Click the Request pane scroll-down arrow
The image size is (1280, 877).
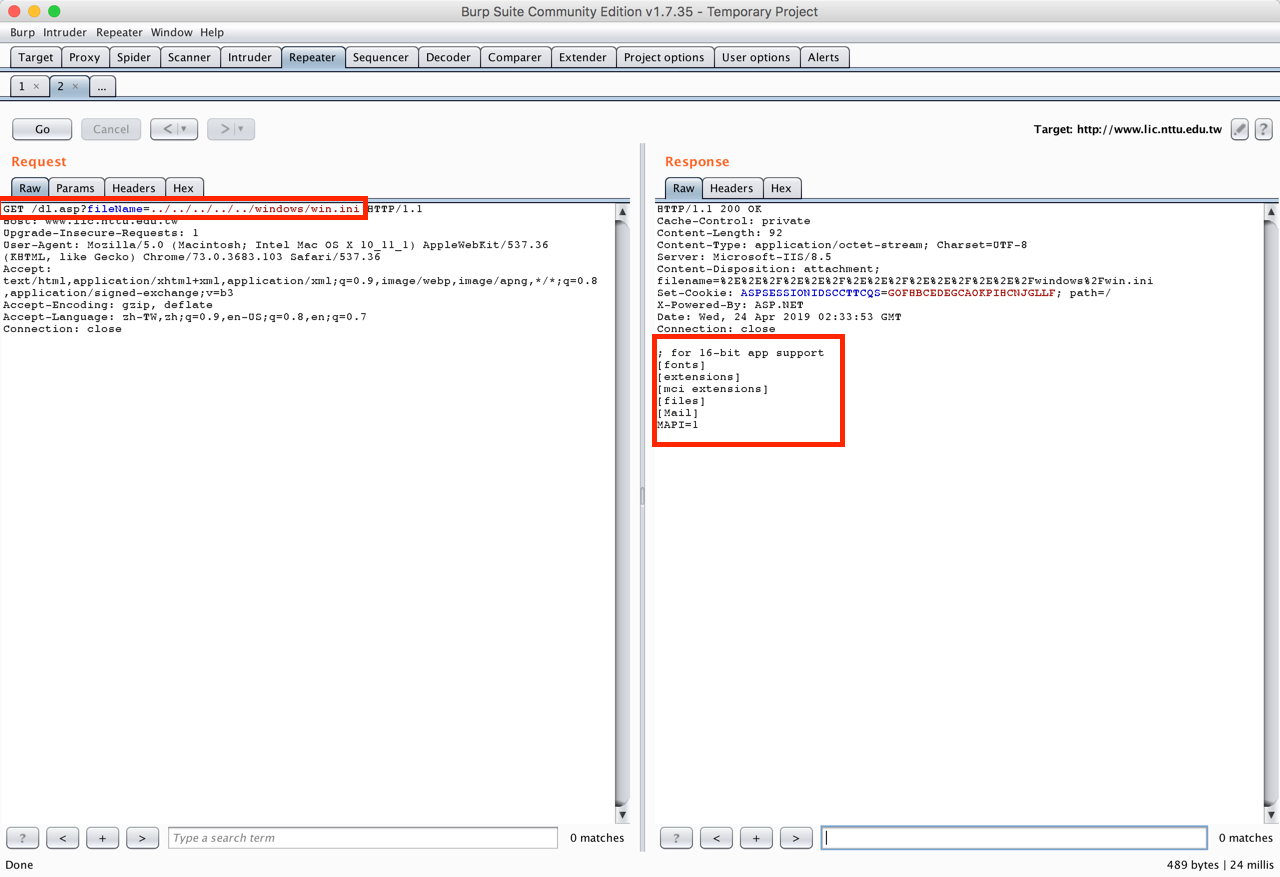point(623,815)
